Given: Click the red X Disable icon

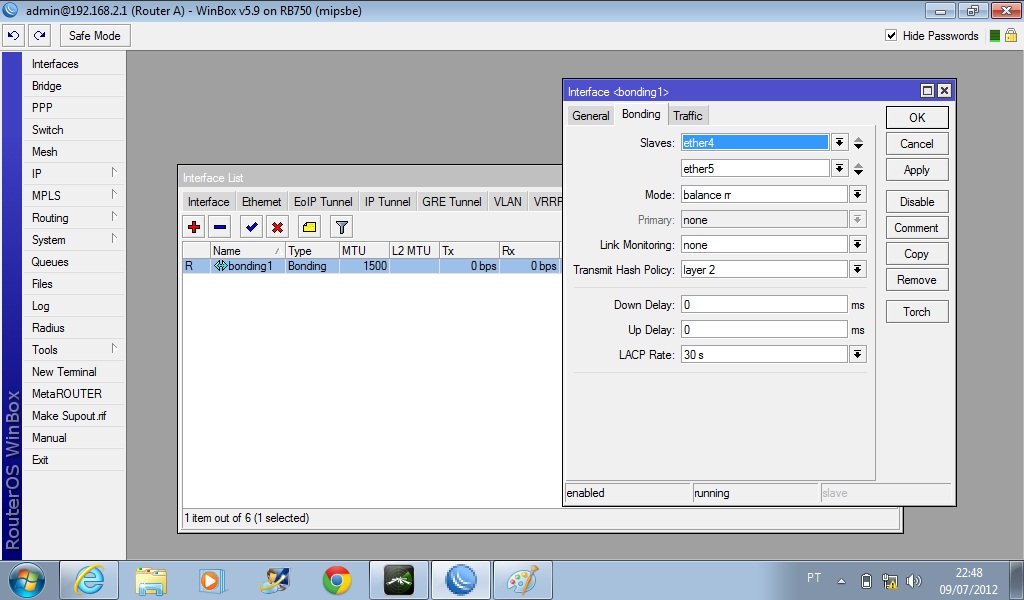Looking at the screenshot, I should [x=277, y=227].
